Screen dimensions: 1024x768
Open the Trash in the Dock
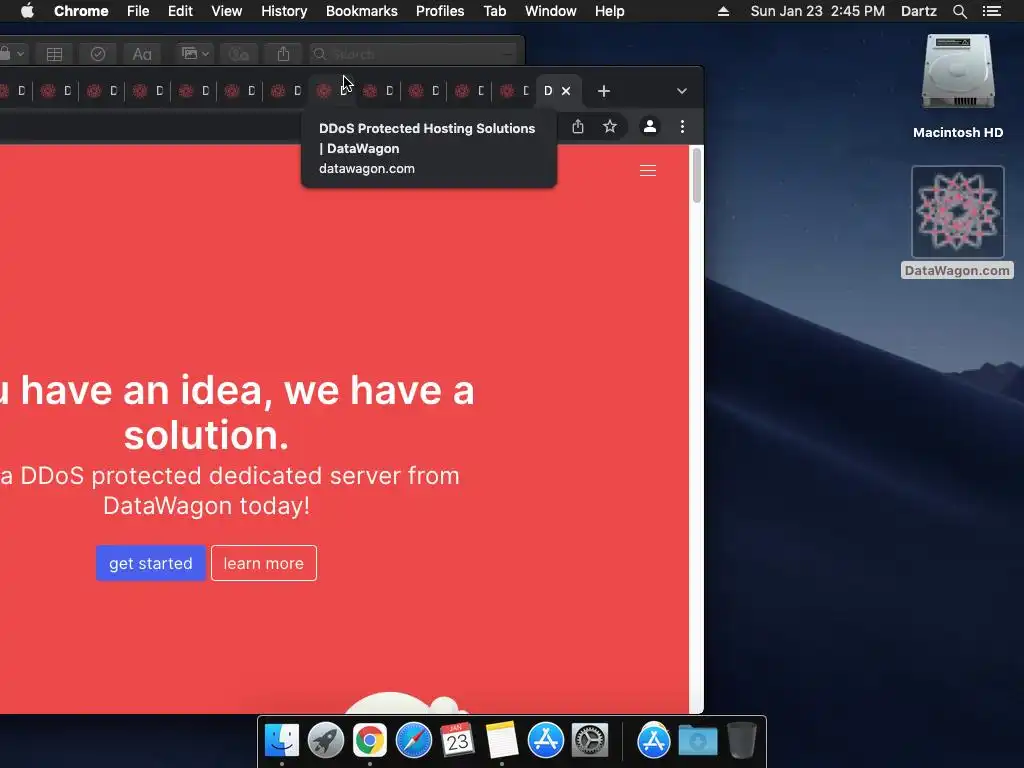741,741
